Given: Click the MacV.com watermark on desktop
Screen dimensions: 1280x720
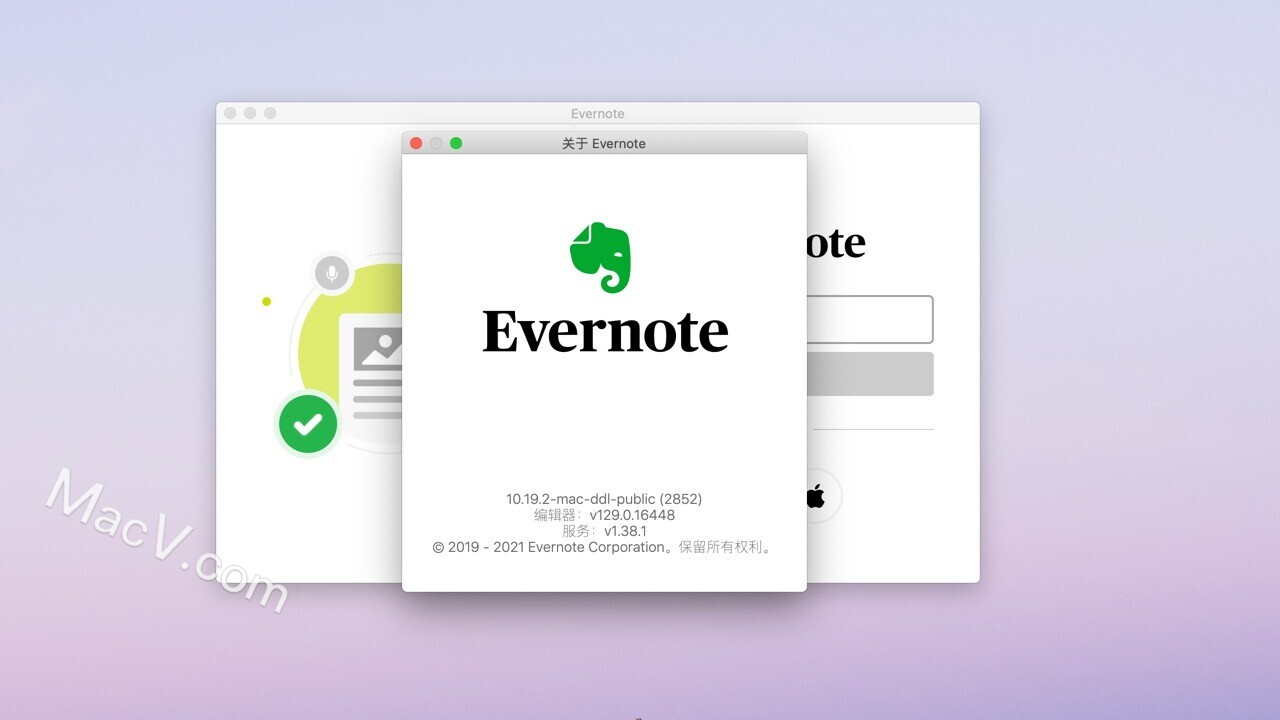Looking at the screenshot, I should (167, 537).
